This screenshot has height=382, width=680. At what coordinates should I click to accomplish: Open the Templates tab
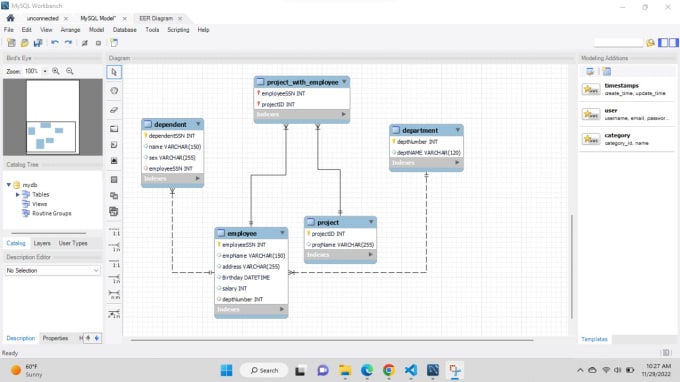coord(594,339)
